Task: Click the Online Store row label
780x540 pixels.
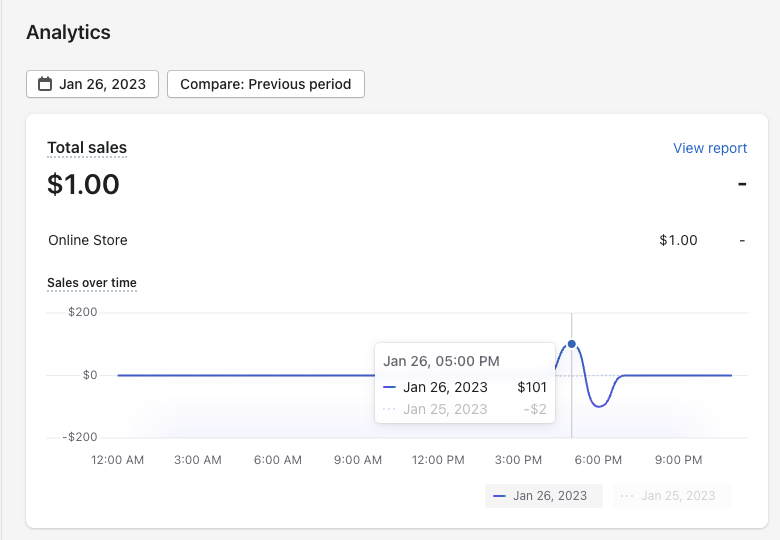Action: click(88, 240)
